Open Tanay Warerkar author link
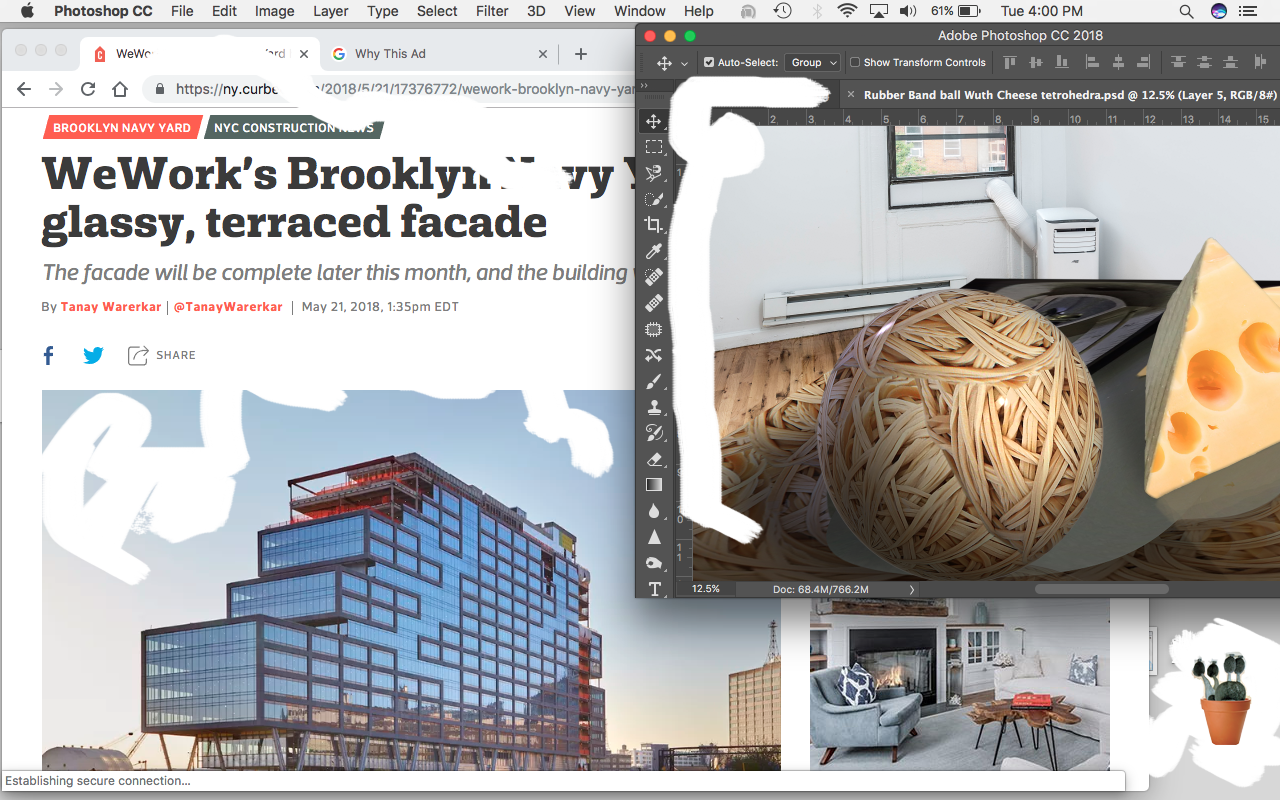This screenshot has height=800, width=1280. coord(111,307)
